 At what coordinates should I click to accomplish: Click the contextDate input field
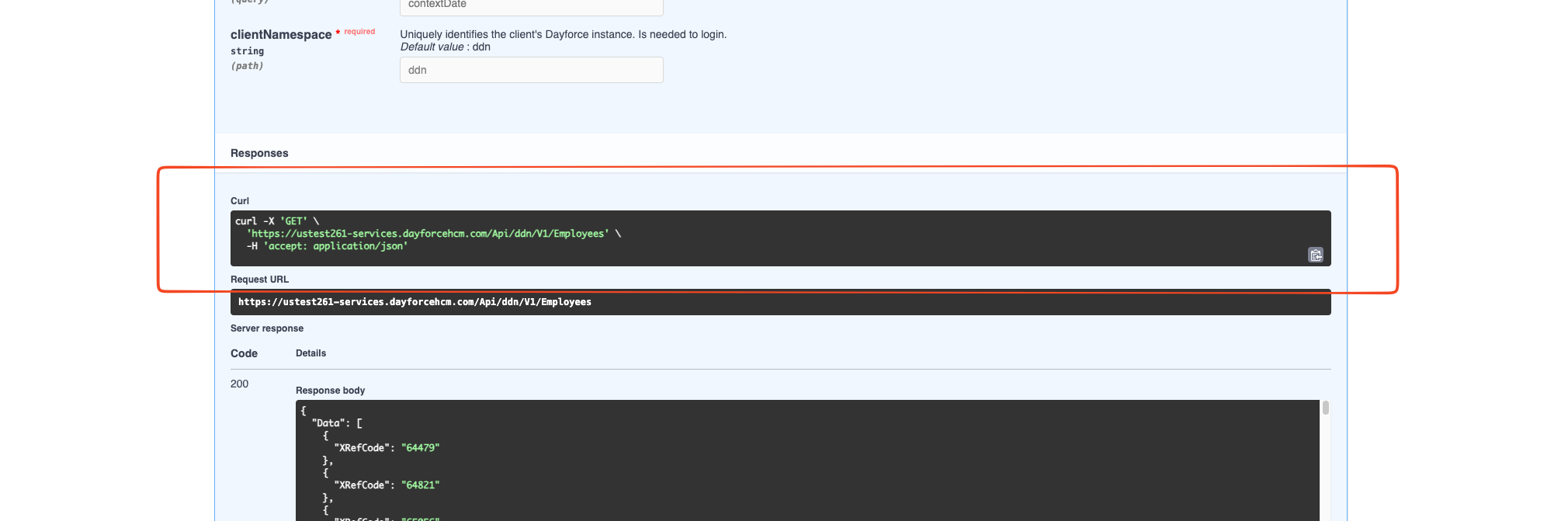pyautogui.click(x=532, y=6)
